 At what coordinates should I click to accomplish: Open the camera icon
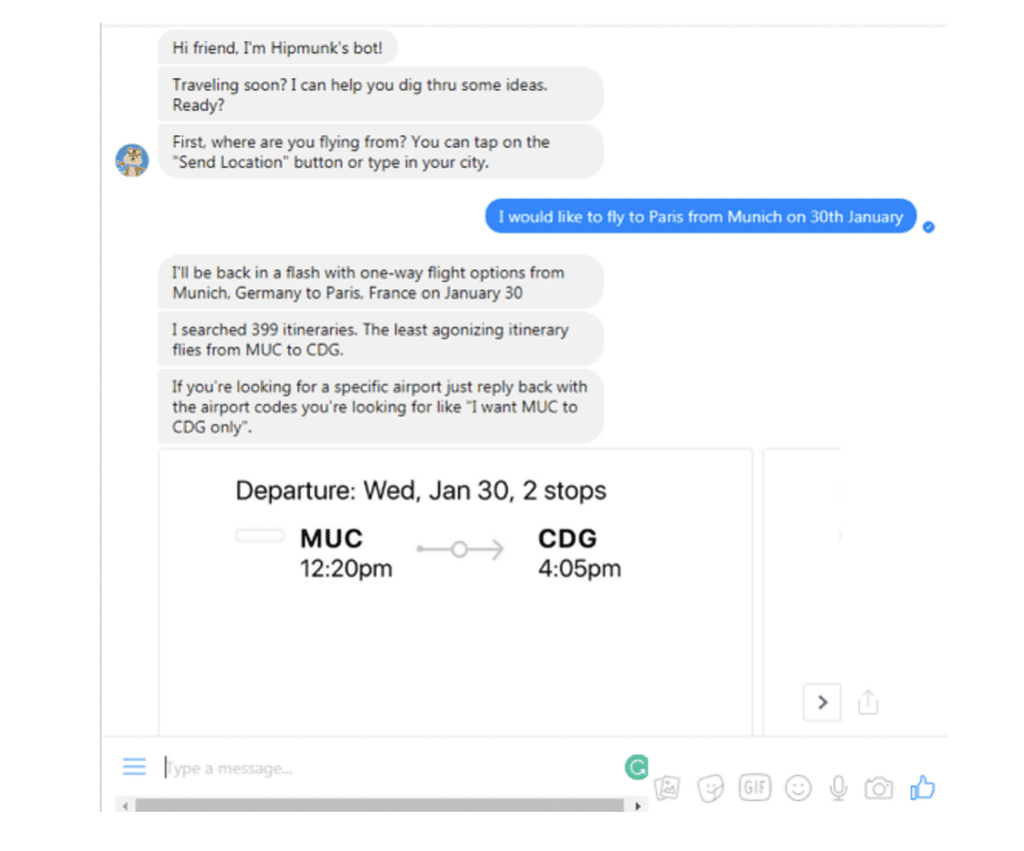click(879, 788)
